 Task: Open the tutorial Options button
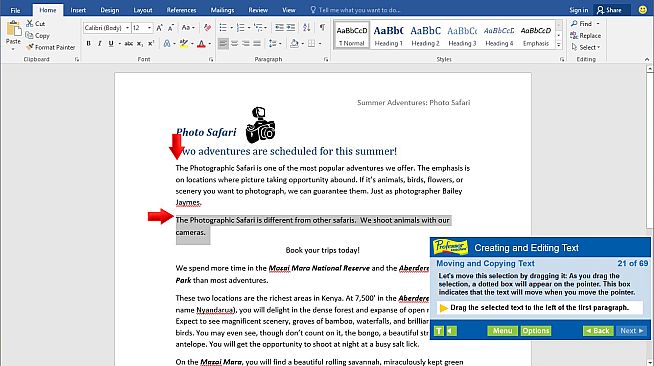tap(536, 331)
